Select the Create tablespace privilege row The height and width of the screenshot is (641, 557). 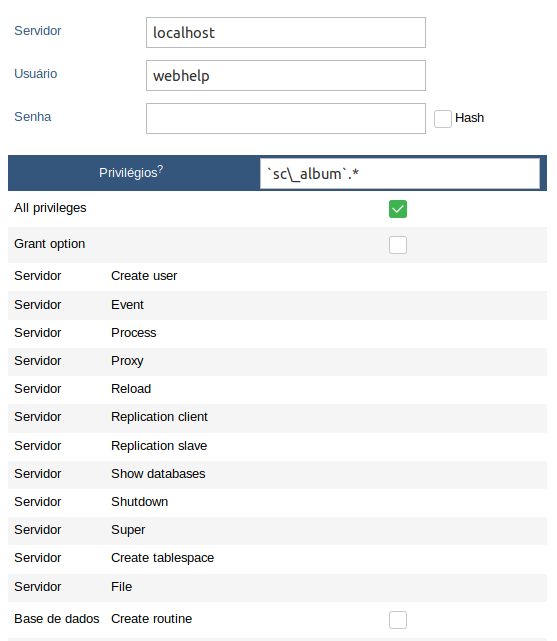(x=277, y=559)
